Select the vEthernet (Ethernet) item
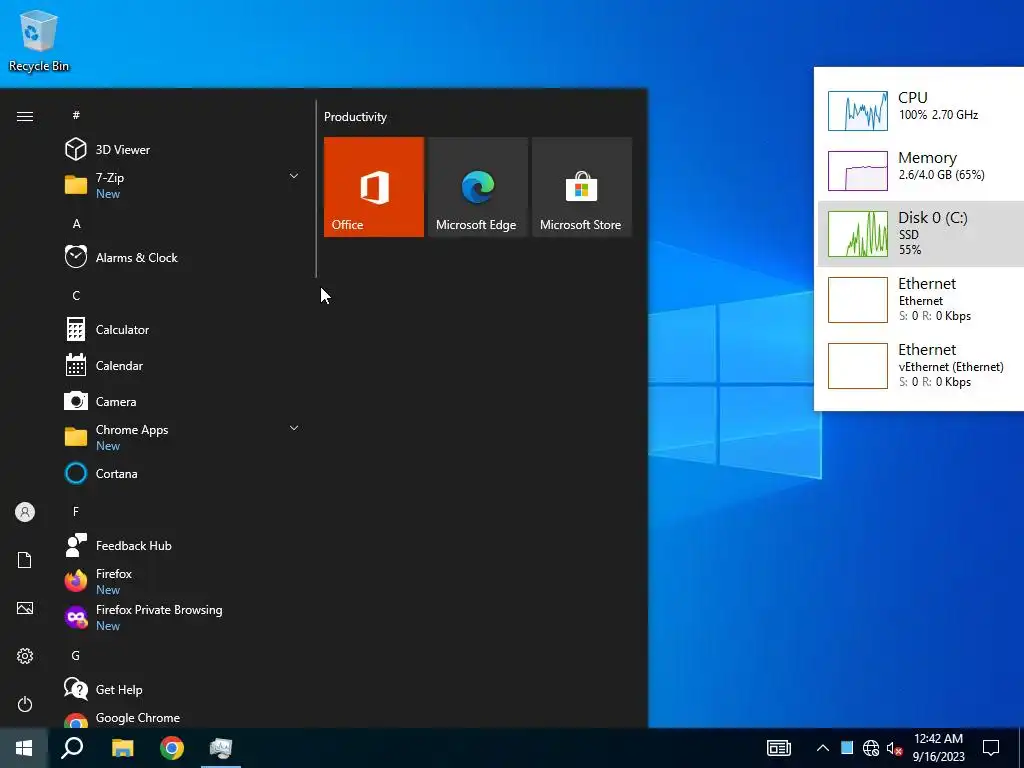The width and height of the screenshot is (1024, 768). [x=921, y=366]
